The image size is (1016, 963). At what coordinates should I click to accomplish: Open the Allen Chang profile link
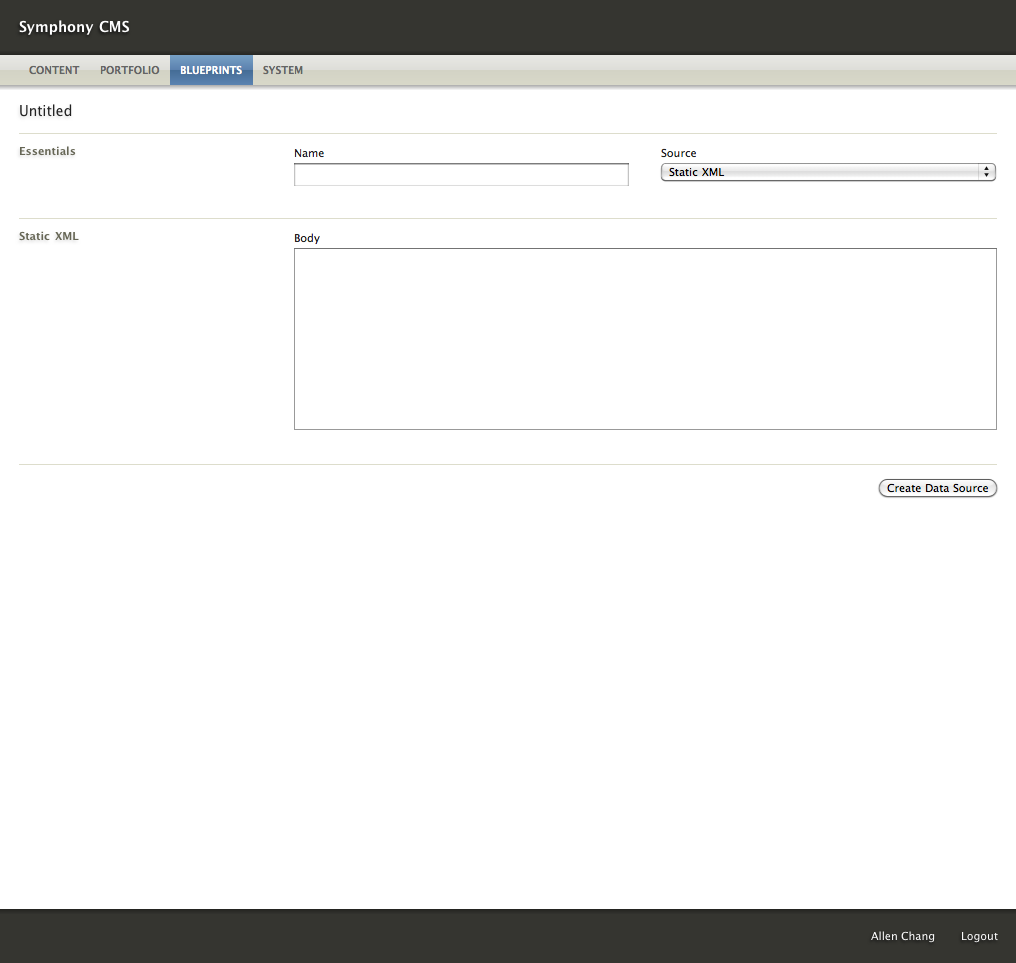[x=902, y=936]
